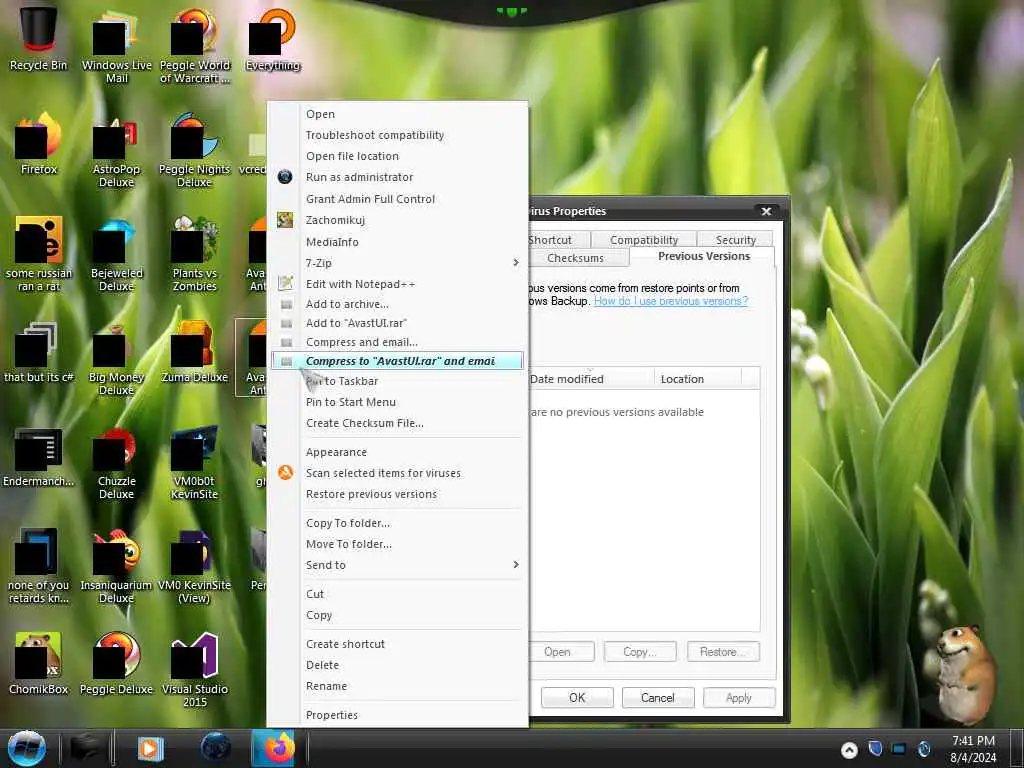Click 'How do I use previous versions?' link
Viewport: 1024px width, 768px height.
pyautogui.click(x=671, y=301)
